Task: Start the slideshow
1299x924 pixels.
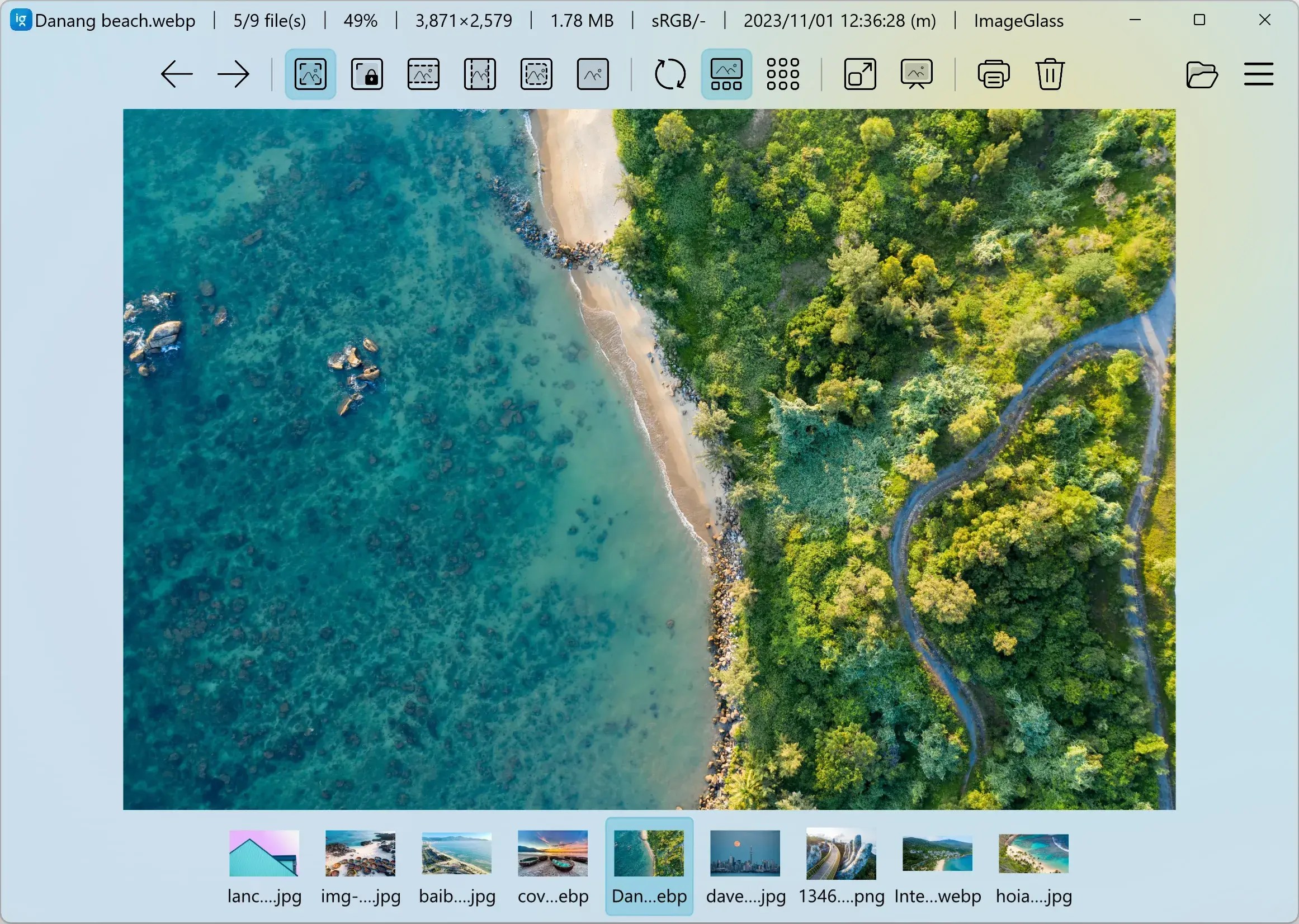Action: click(917, 74)
